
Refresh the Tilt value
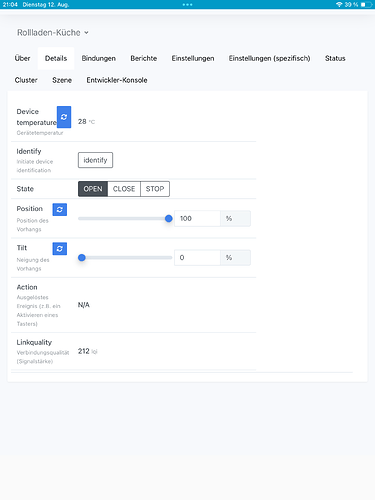click(60, 249)
